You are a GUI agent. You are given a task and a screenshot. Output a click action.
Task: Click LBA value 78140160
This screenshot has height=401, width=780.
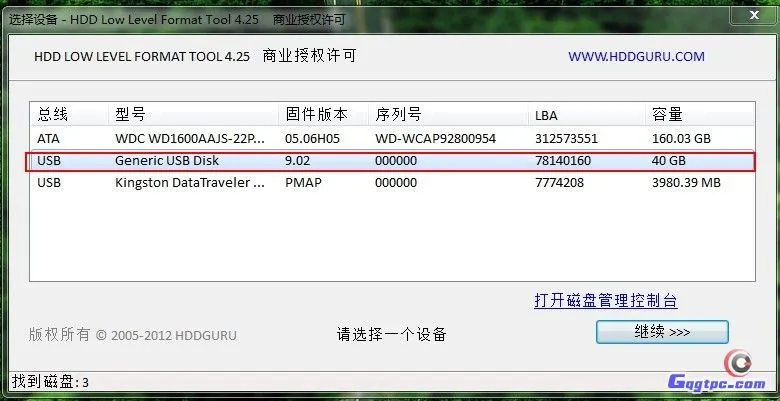coord(563,161)
